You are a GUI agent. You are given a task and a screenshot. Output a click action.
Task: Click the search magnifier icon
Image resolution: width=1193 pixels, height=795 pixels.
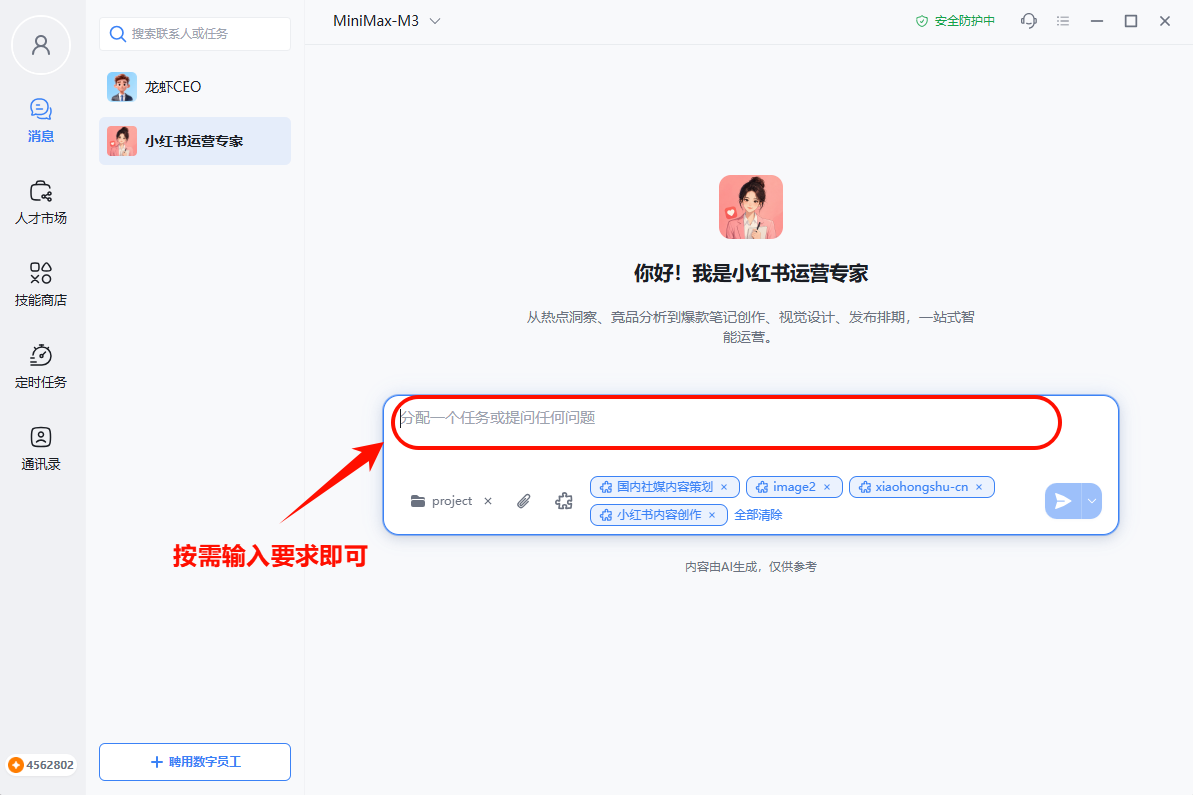(117, 33)
